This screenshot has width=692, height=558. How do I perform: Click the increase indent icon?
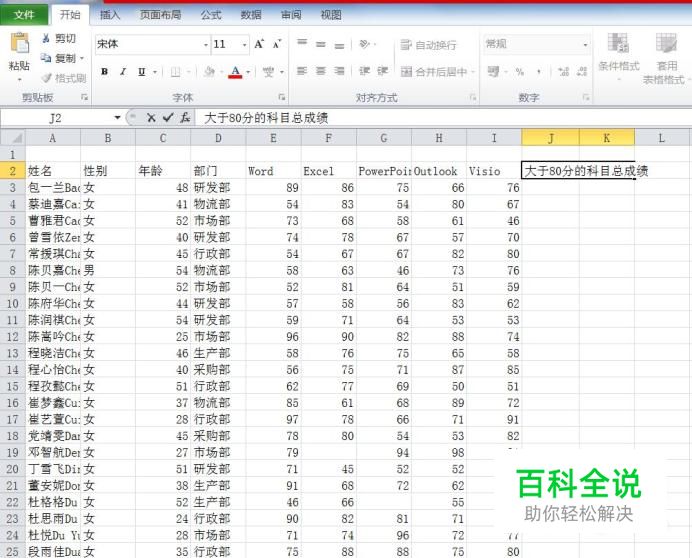(x=383, y=71)
